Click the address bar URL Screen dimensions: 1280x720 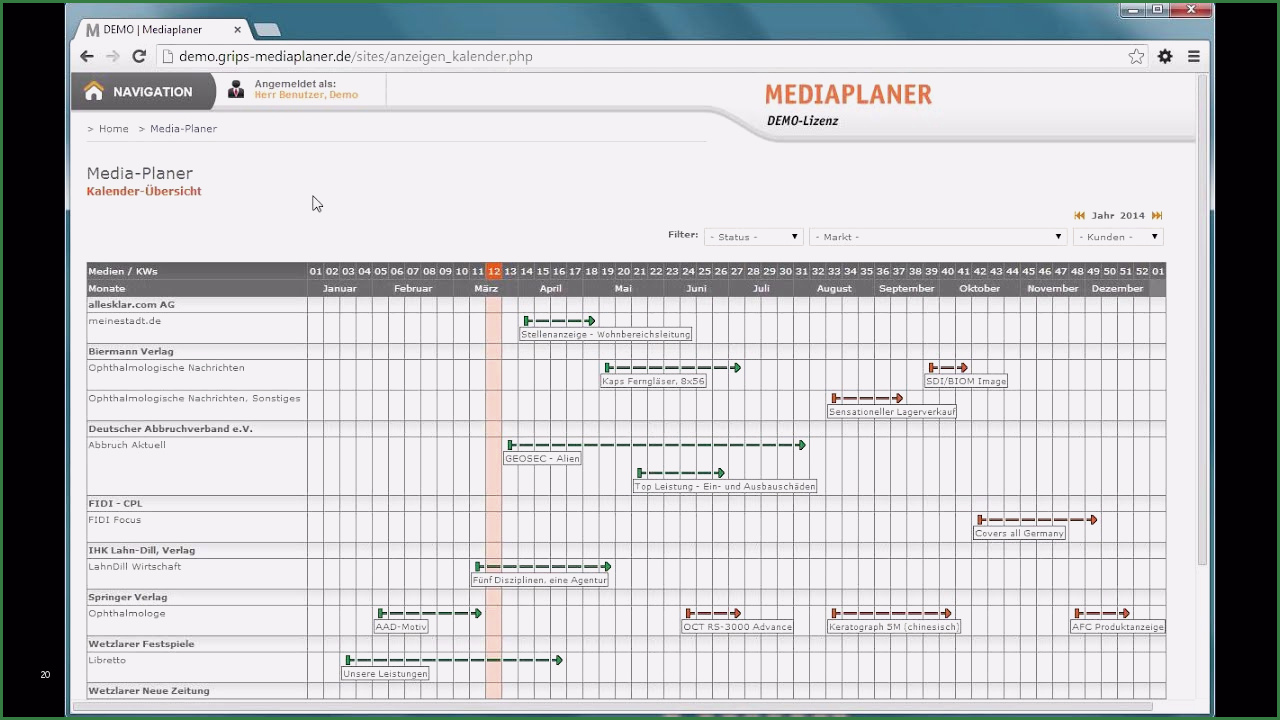tap(355, 57)
